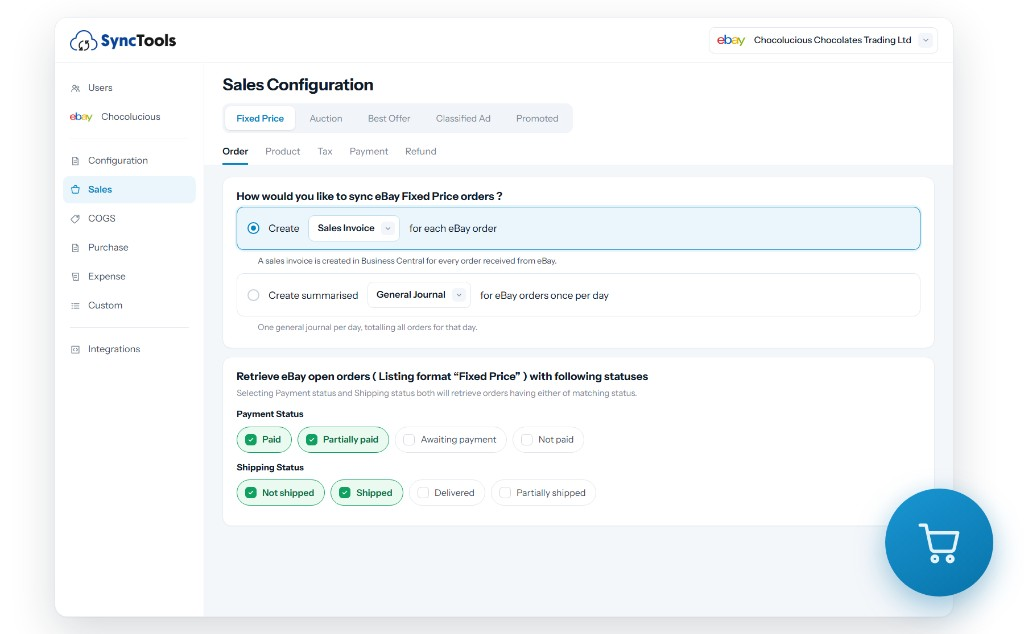The image size is (1024, 634).
Task: Click the Expense receipt icon
Action: tap(75, 277)
